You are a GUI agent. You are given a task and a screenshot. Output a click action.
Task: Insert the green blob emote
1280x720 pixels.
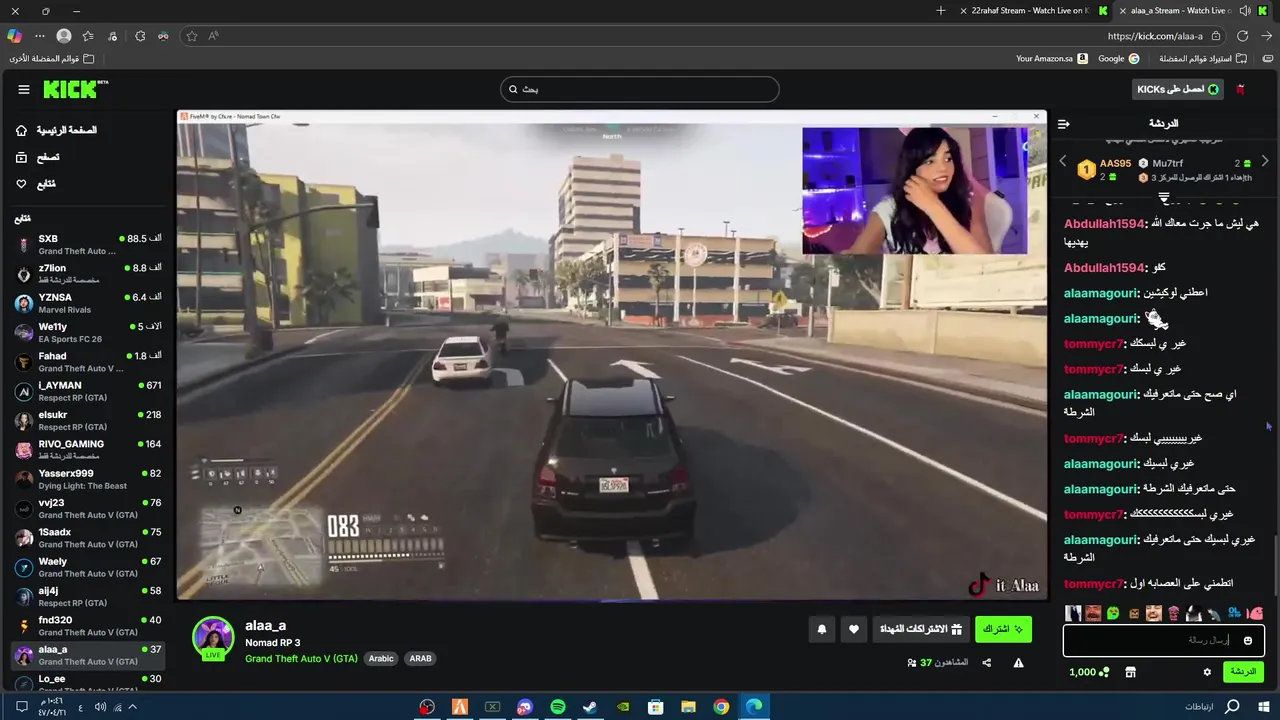tap(1113, 613)
